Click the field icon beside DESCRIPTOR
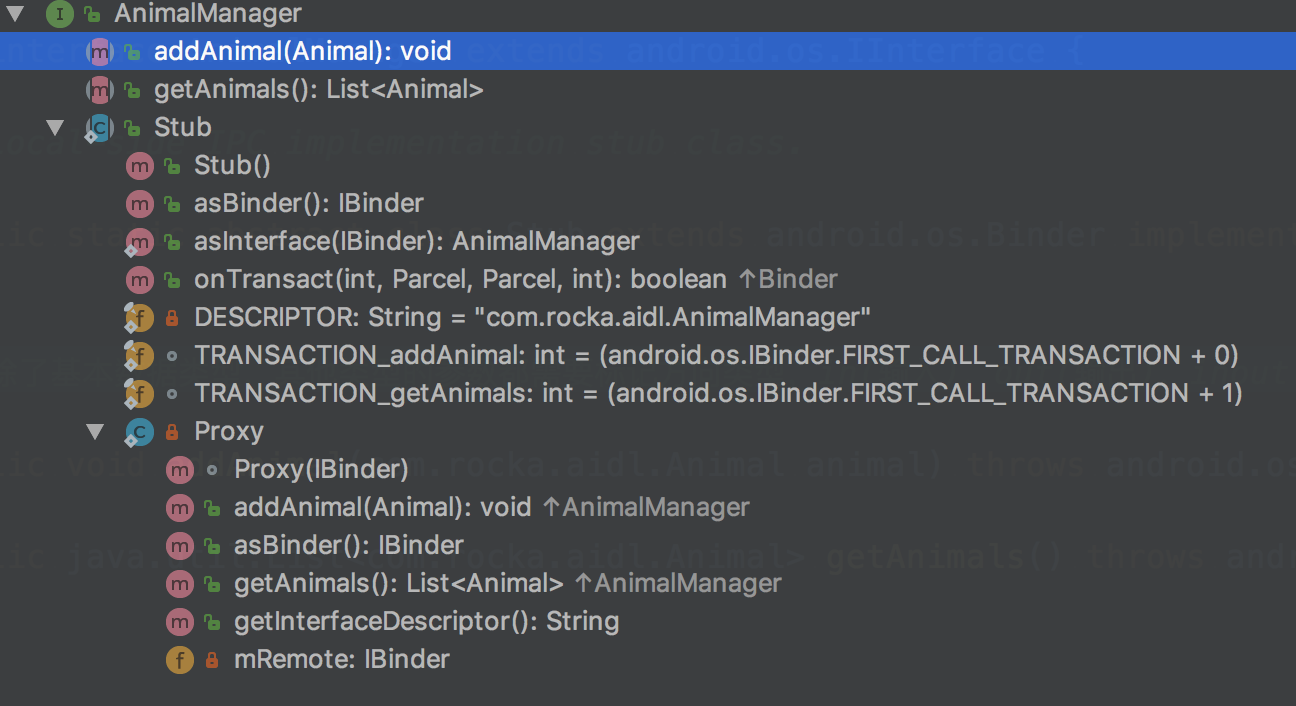This screenshot has height=706, width=1296. click(139, 318)
